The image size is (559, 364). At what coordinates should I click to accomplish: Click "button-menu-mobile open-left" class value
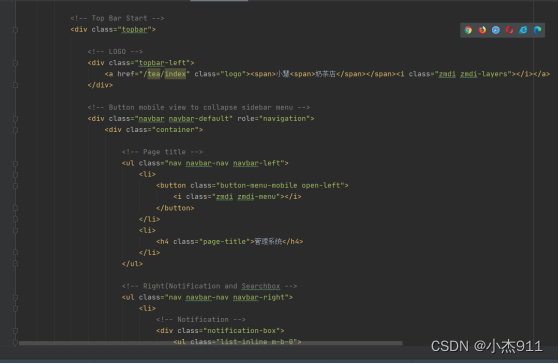[x=280, y=186]
